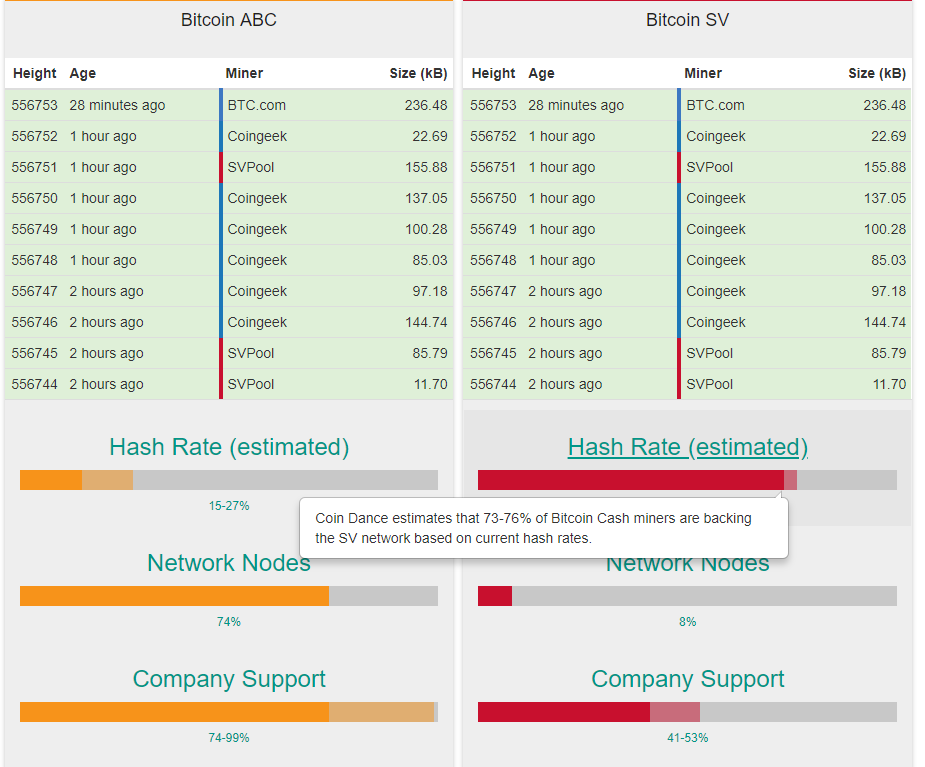Image resolution: width=925 pixels, height=767 pixels.
Task: Click the 74-99% label under Bitcoin ABC Company Support
Action: click(x=229, y=738)
